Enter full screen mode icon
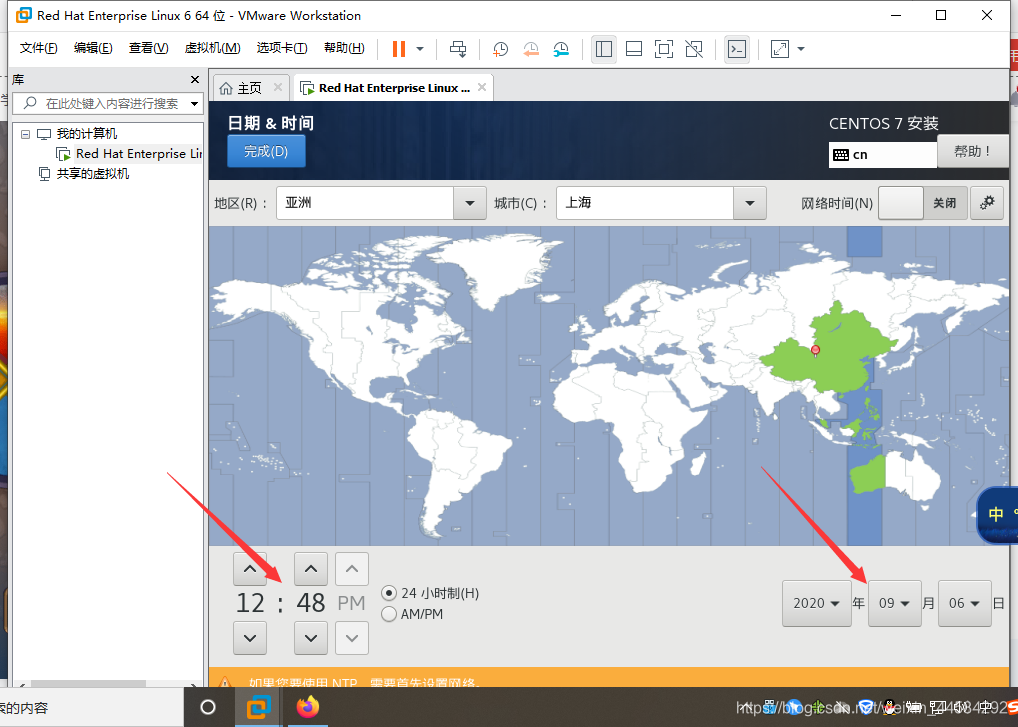1018x727 pixels. point(664,49)
